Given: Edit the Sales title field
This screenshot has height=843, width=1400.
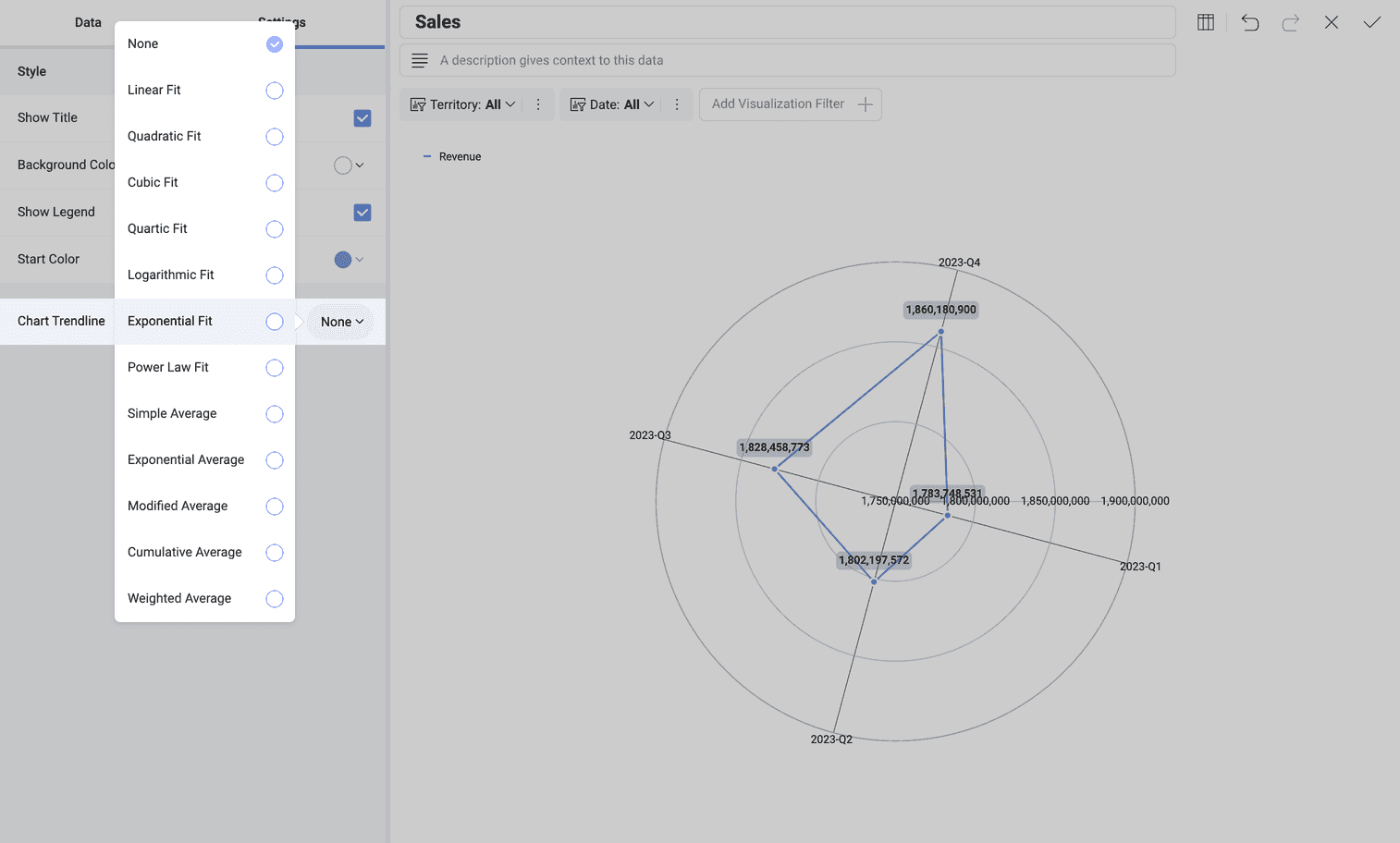Looking at the screenshot, I should 788,22.
